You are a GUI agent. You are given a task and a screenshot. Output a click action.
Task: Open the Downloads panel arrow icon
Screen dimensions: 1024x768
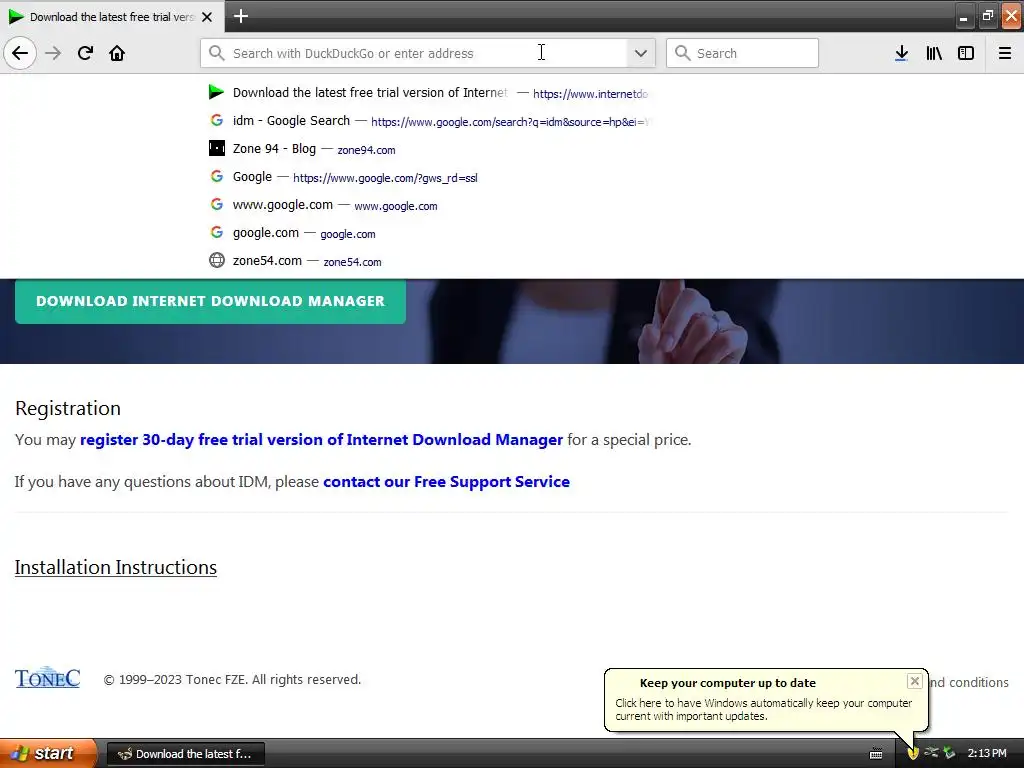(901, 53)
